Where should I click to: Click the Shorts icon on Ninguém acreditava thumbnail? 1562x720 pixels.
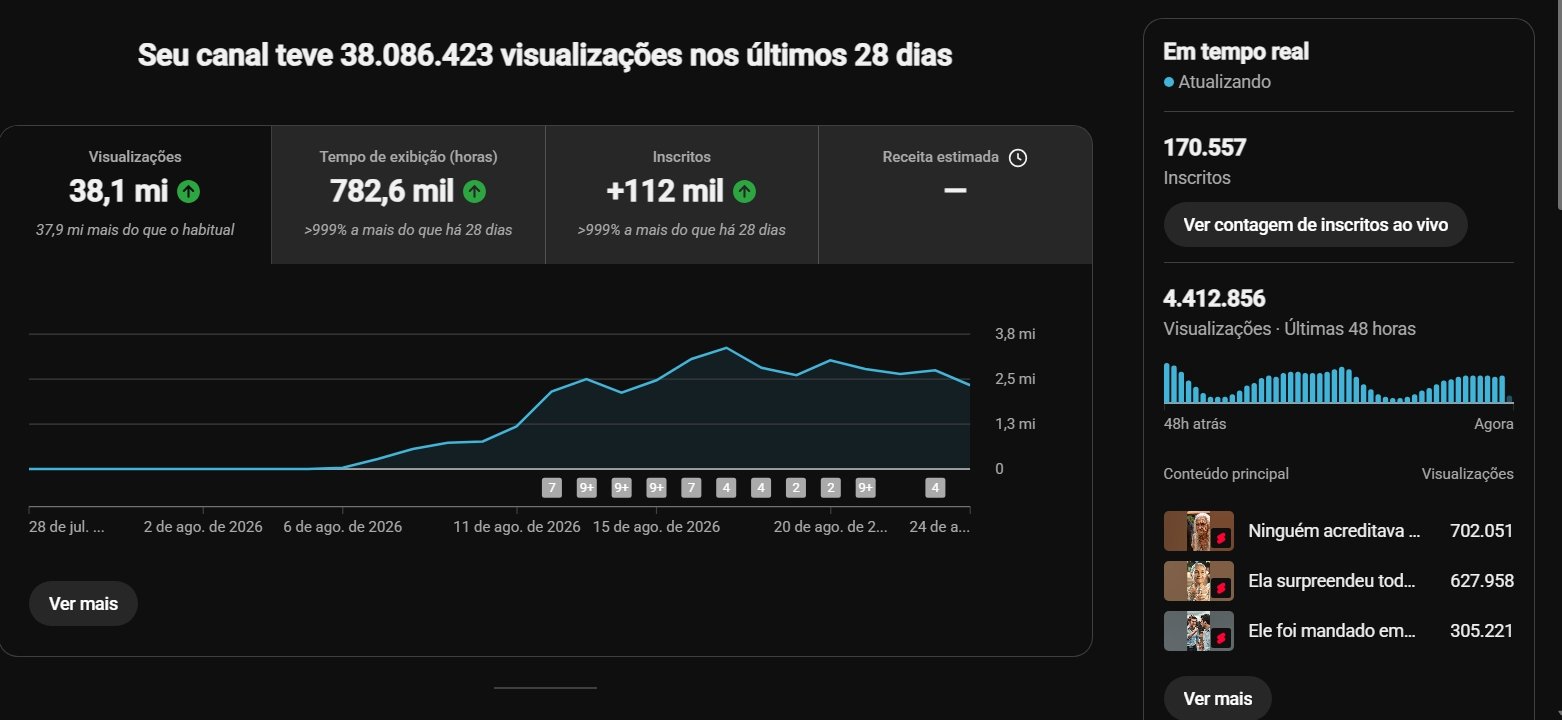pyautogui.click(x=1221, y=539)
